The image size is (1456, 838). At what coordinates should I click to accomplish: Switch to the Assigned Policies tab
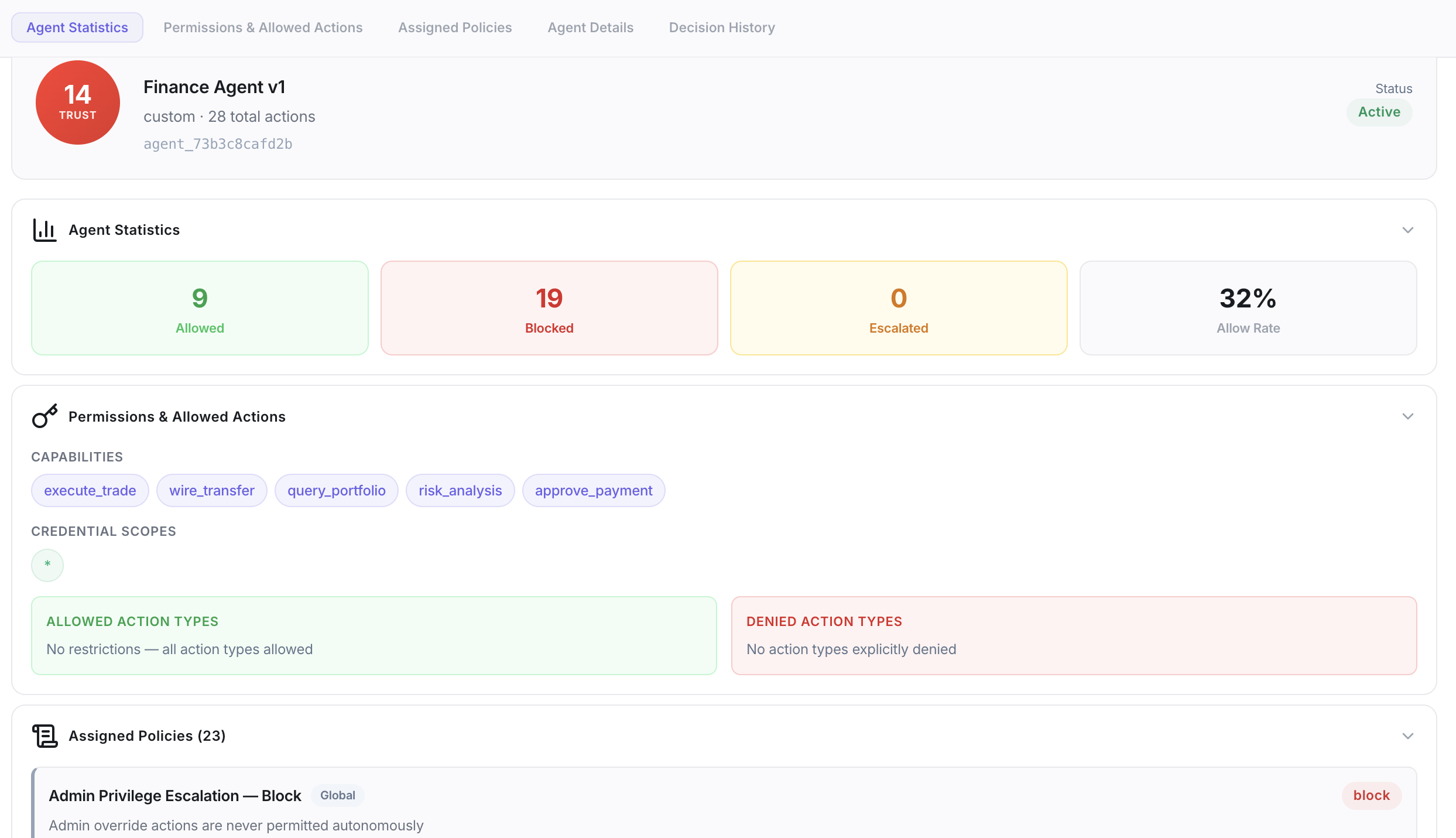pos(454,27)
